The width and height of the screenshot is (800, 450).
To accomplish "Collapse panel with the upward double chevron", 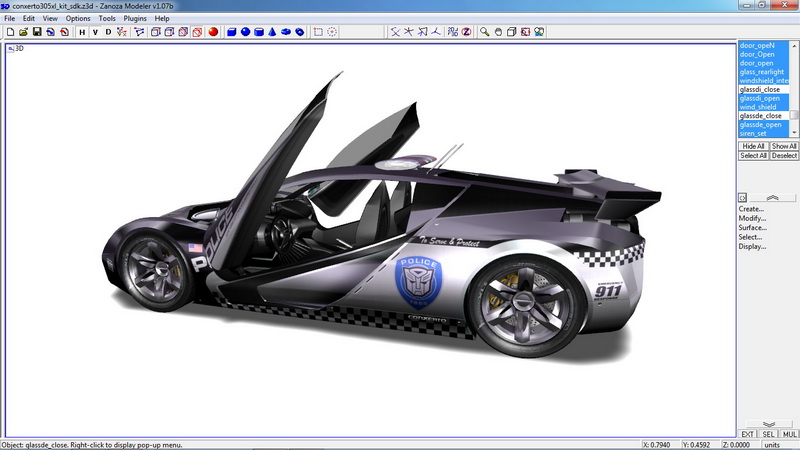I will tap(772, 197).
